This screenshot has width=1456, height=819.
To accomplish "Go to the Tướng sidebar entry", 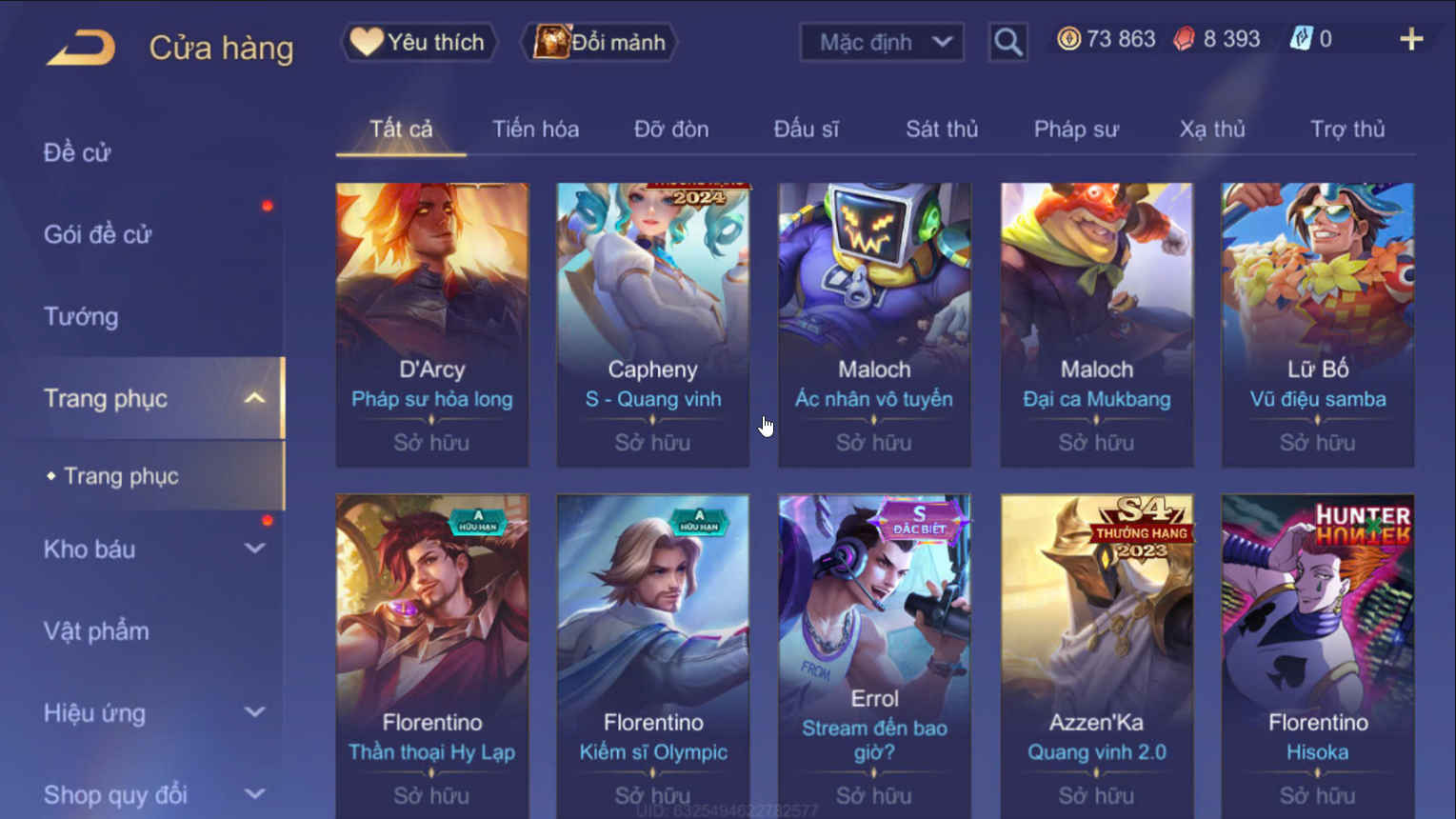I will pos(81,316).
